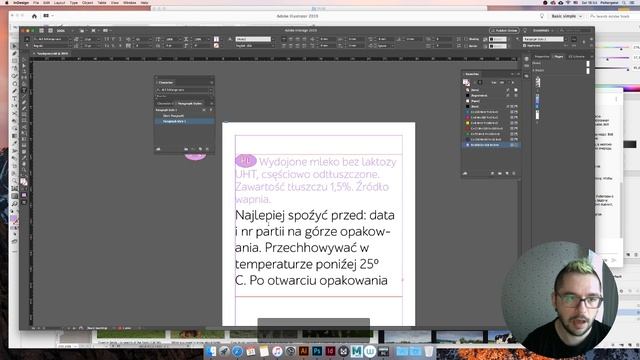Click Clear Overrides icon beside Paragraph Style 1 header

click(204, 110)
